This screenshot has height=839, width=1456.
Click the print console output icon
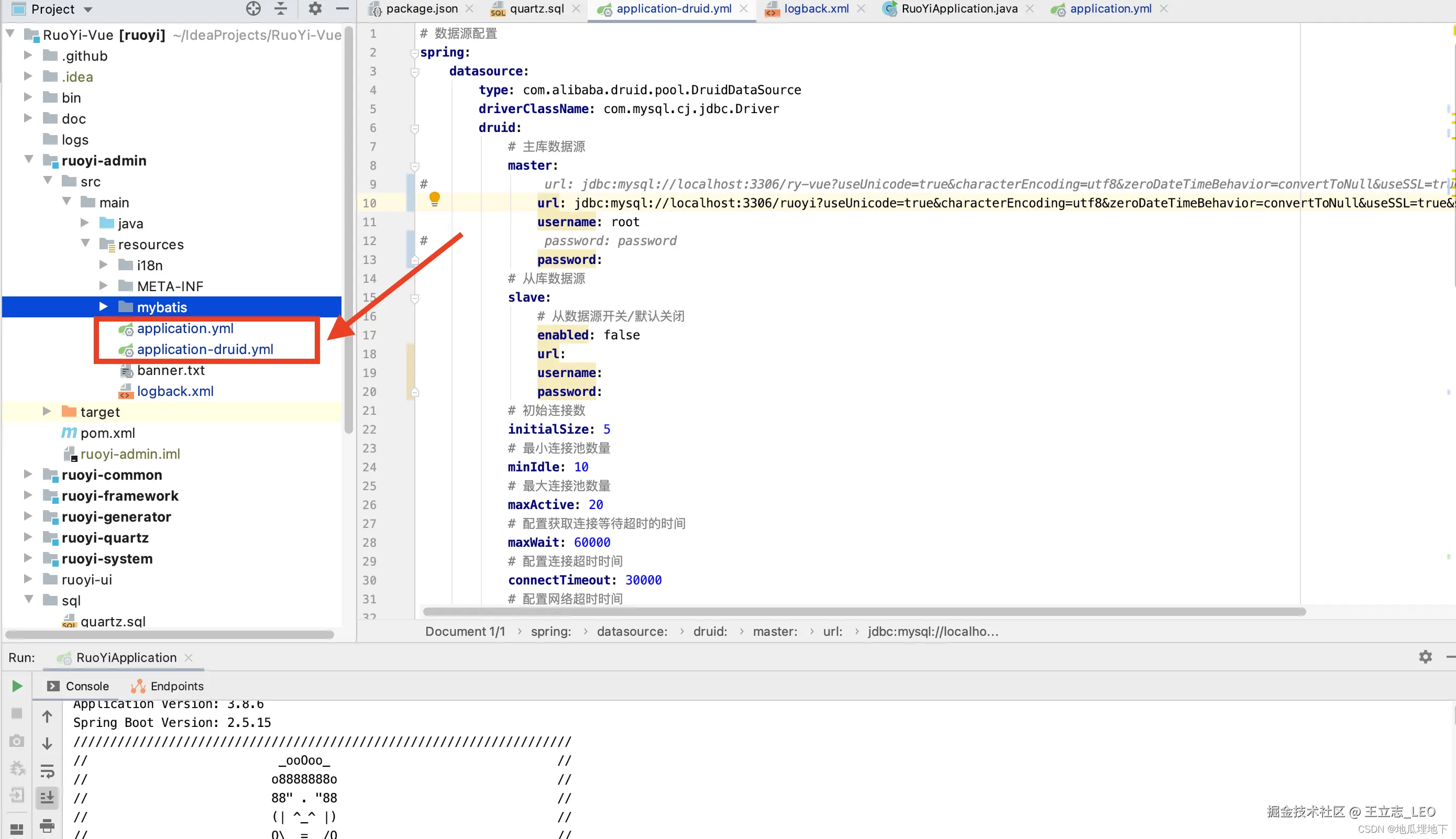47,825
